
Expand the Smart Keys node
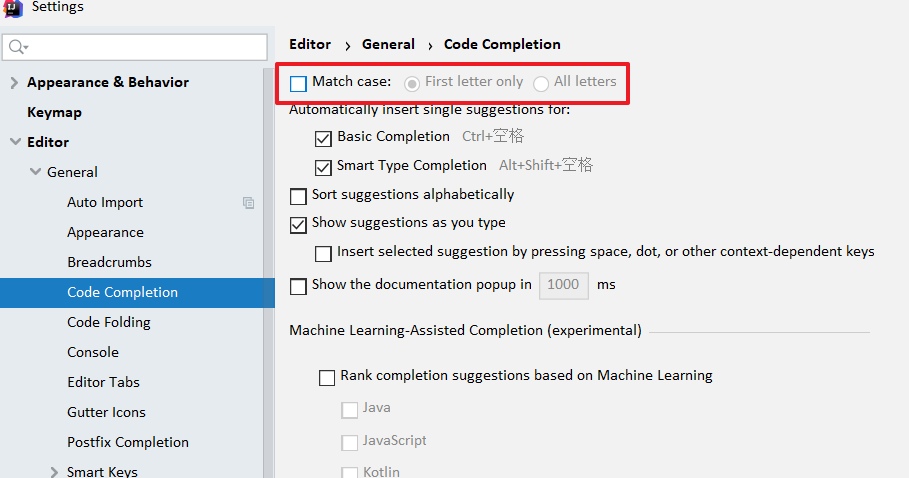[x=53, y=471]
